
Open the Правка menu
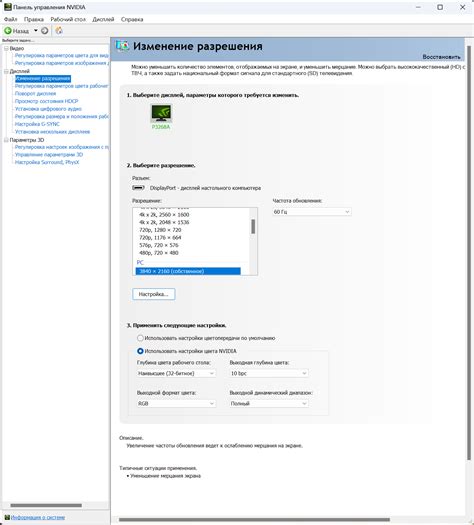(x=34, y=19)
